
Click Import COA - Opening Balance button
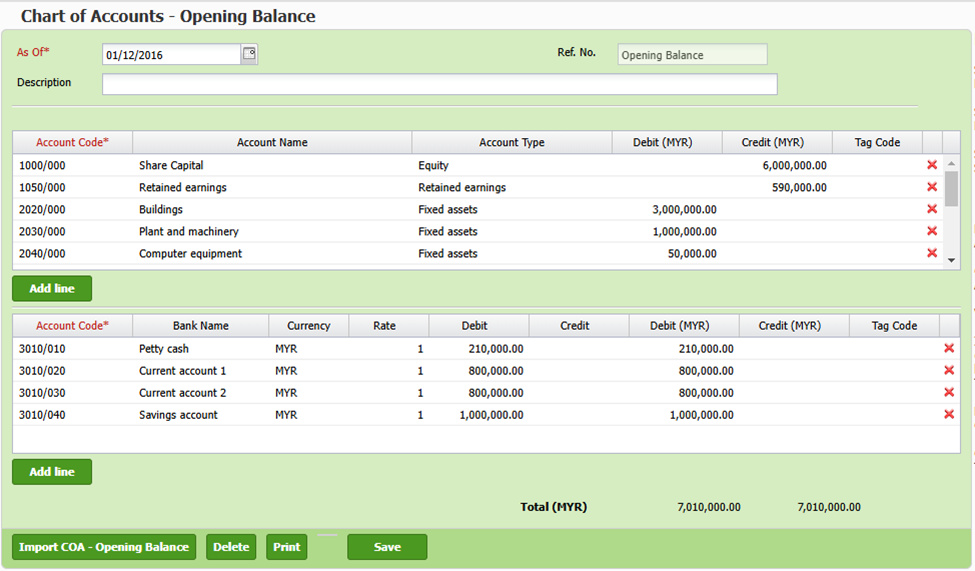click(x=104, y=547)
